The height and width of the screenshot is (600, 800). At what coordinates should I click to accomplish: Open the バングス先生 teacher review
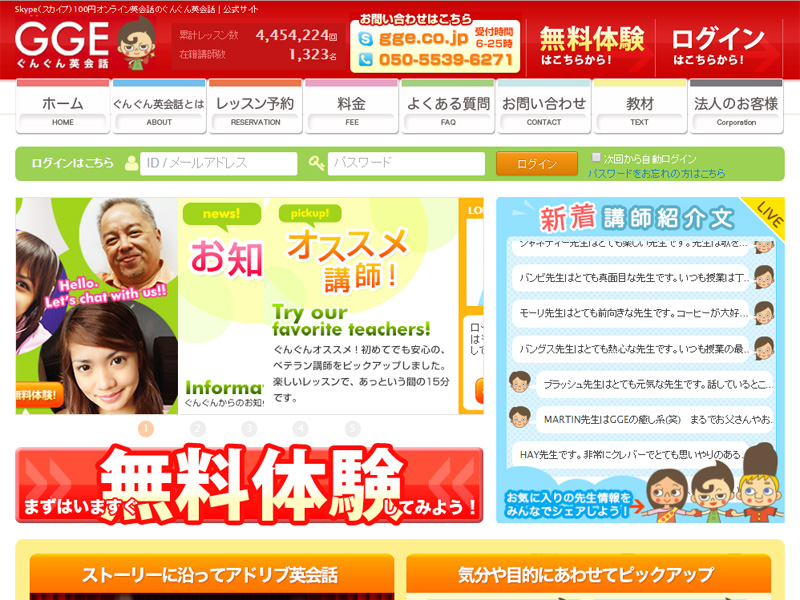point(631,349)
